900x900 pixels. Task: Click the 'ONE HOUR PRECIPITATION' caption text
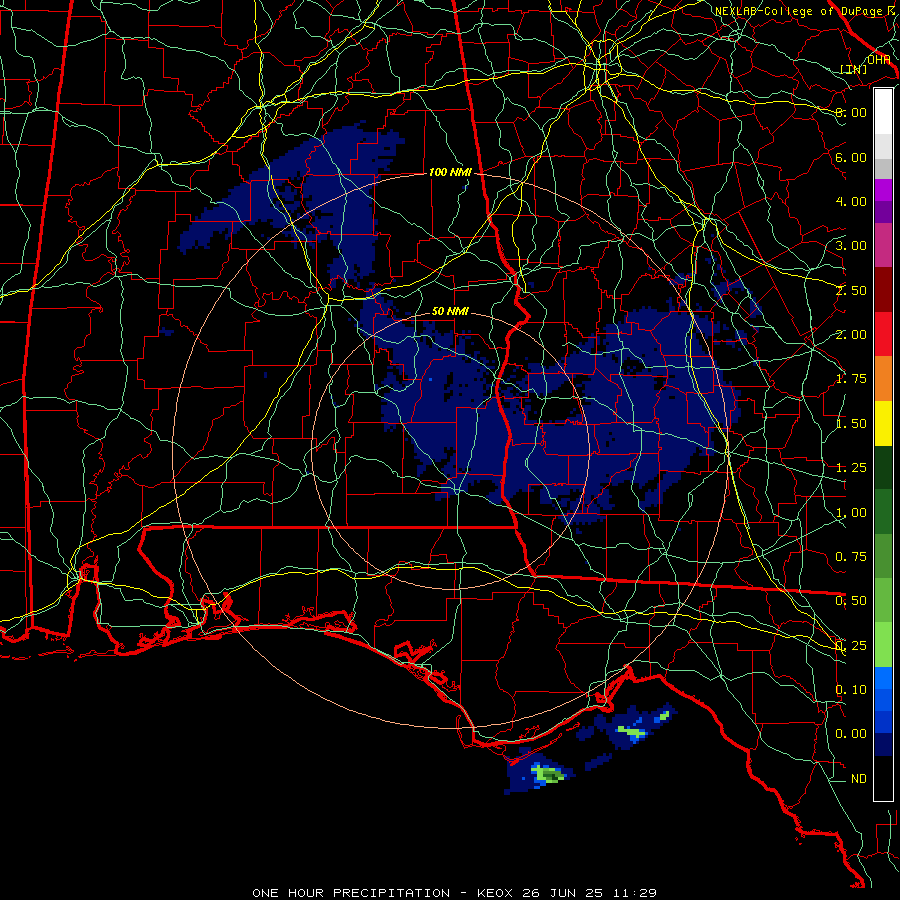point(351,893)
